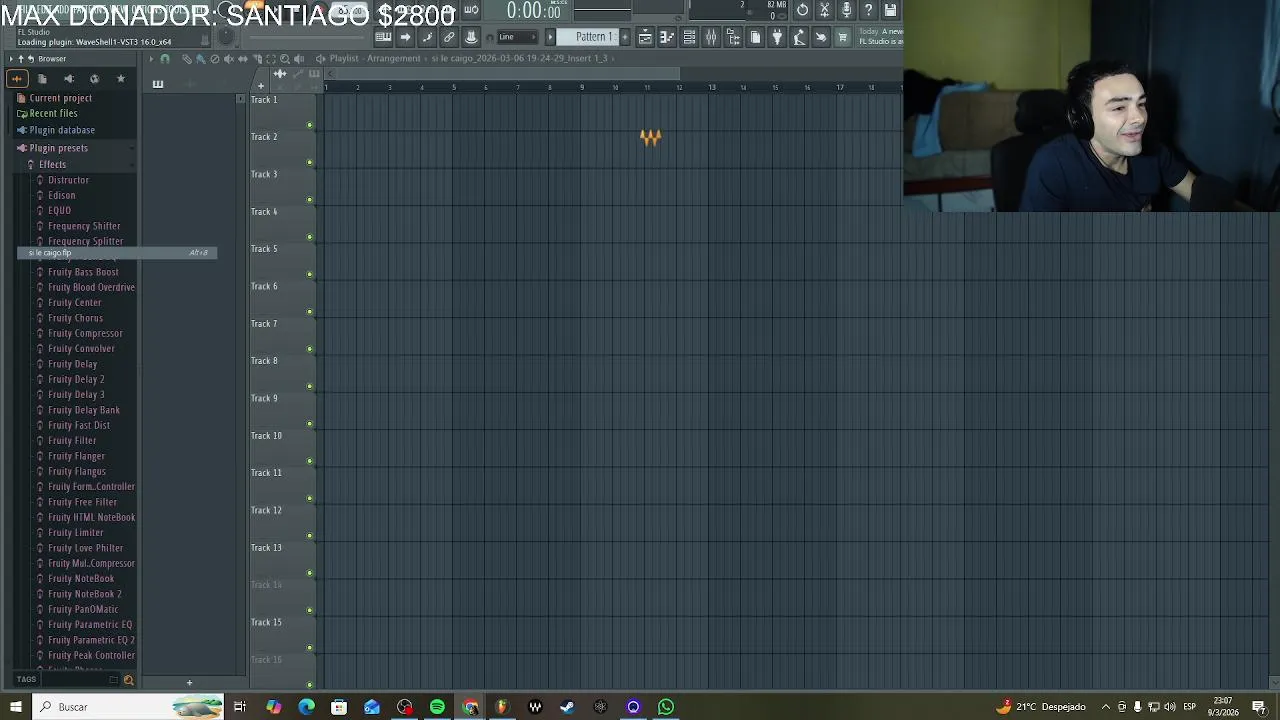Toggle Track 3 mute indicator
1280x720 pixels.
(x=310, y=200)
